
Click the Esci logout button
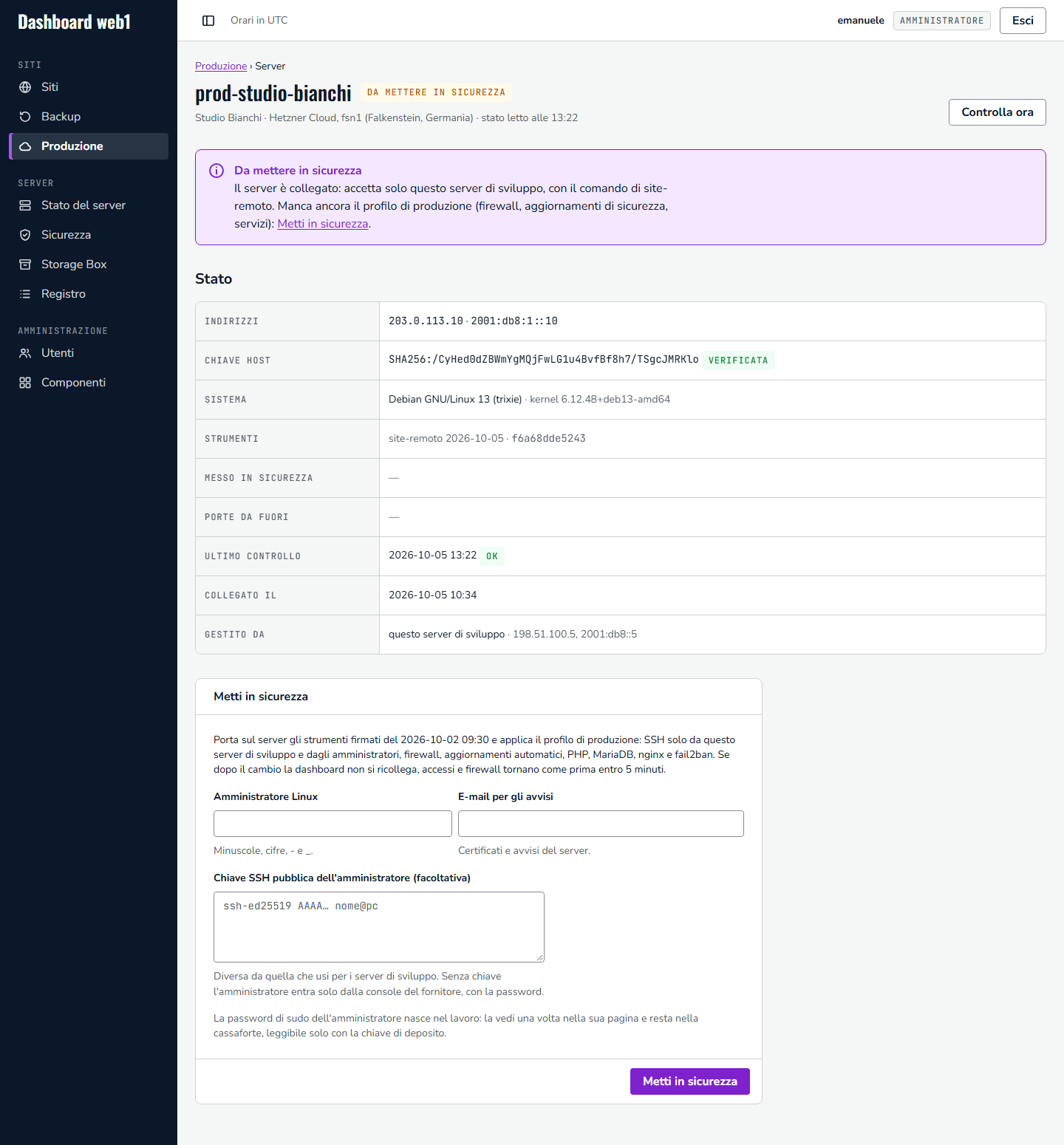1023,21
